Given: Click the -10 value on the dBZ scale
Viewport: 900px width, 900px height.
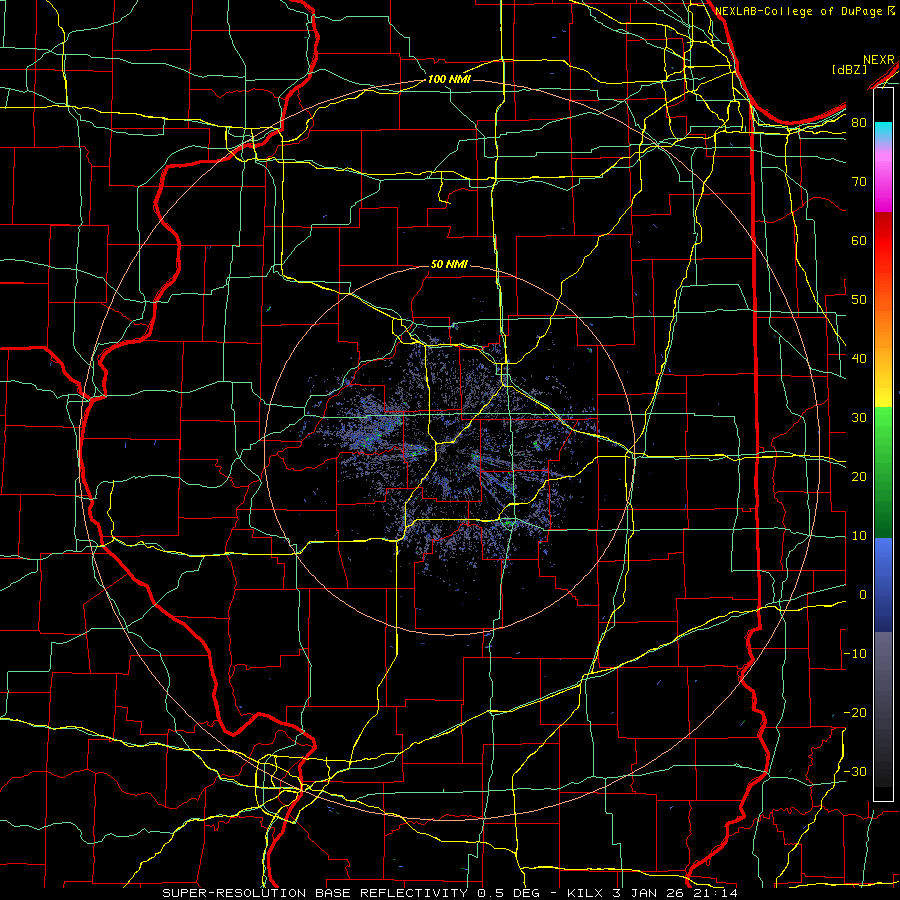Looking at the screenshot, I should click(x=855, y=653).
